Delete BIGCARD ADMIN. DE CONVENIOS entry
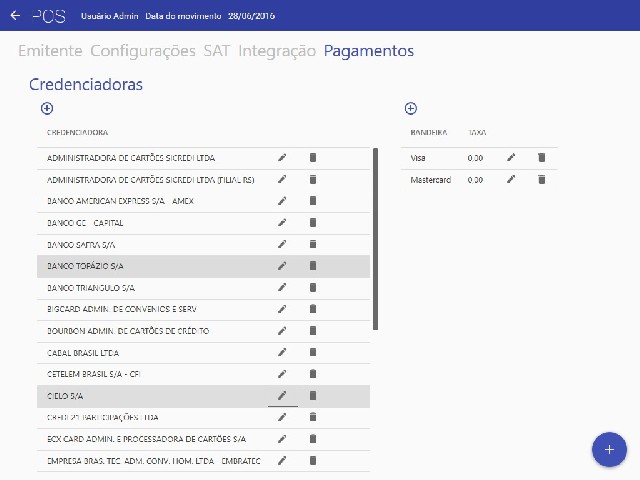The width and height of the screenshot is (640, 480). 313,309
